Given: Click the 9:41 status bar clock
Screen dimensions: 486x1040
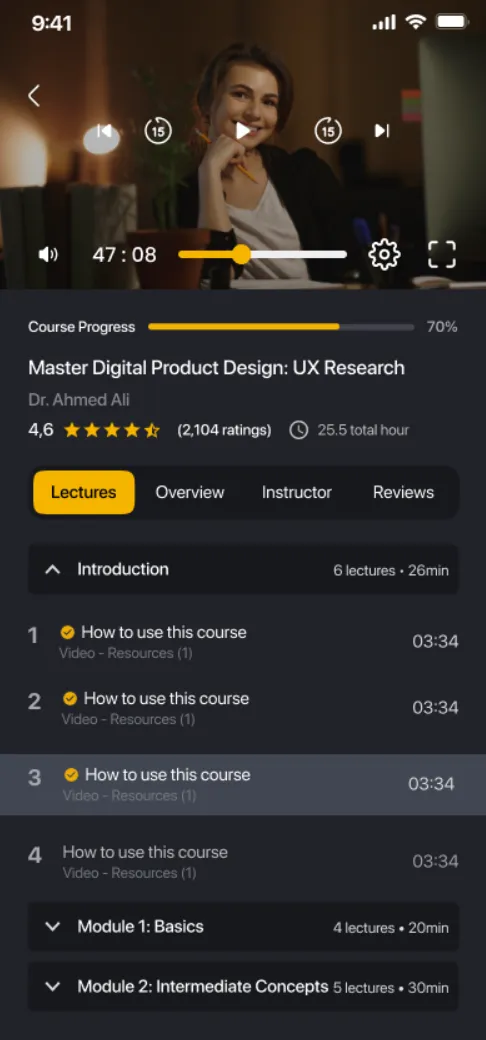Looking at the screenshot, I should [52, 23].
